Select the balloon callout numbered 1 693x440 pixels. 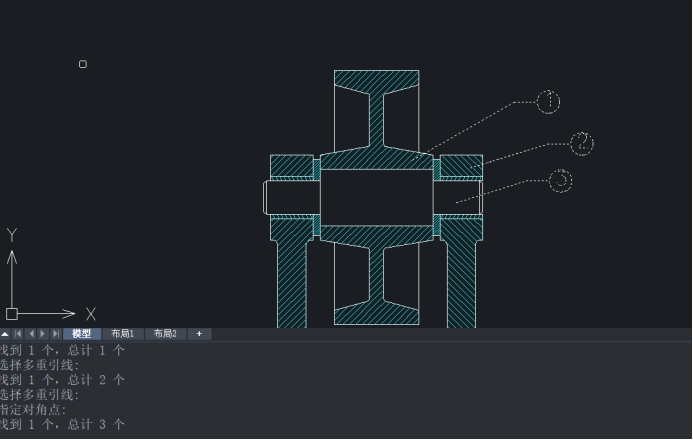548,101
